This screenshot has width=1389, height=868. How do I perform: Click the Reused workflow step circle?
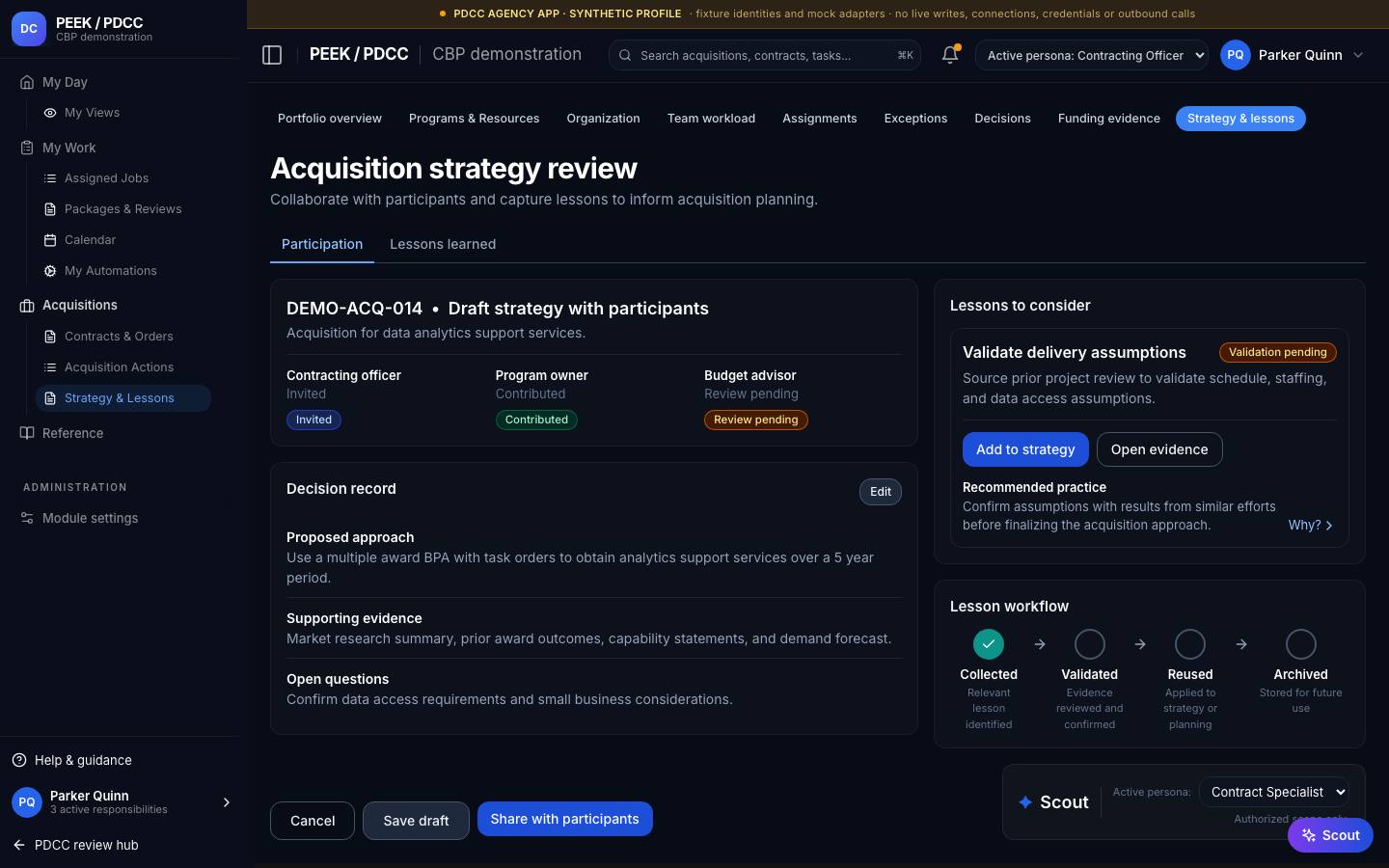[1190, 643]
